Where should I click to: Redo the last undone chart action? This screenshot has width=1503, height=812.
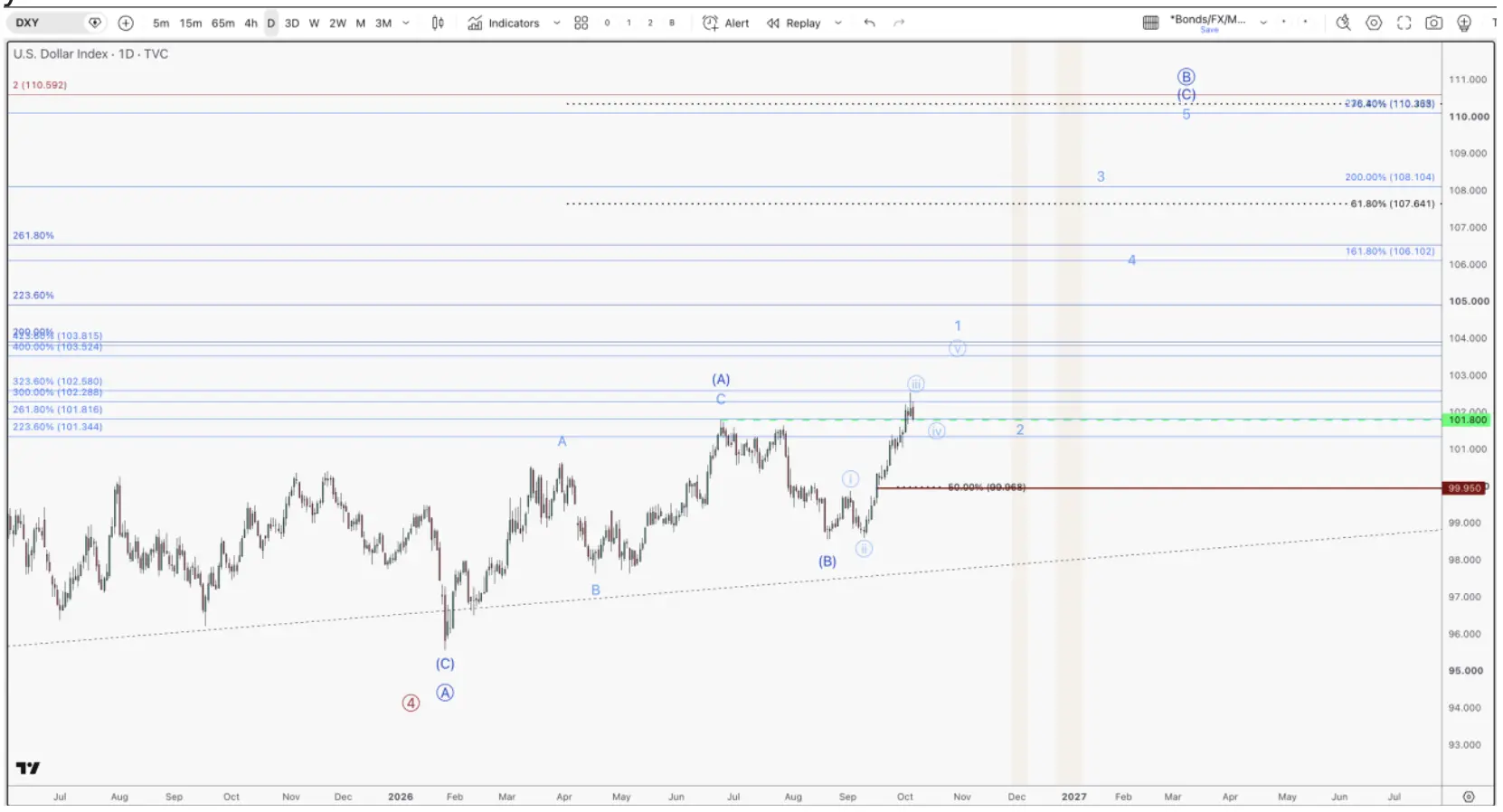(x=899, y=23)
